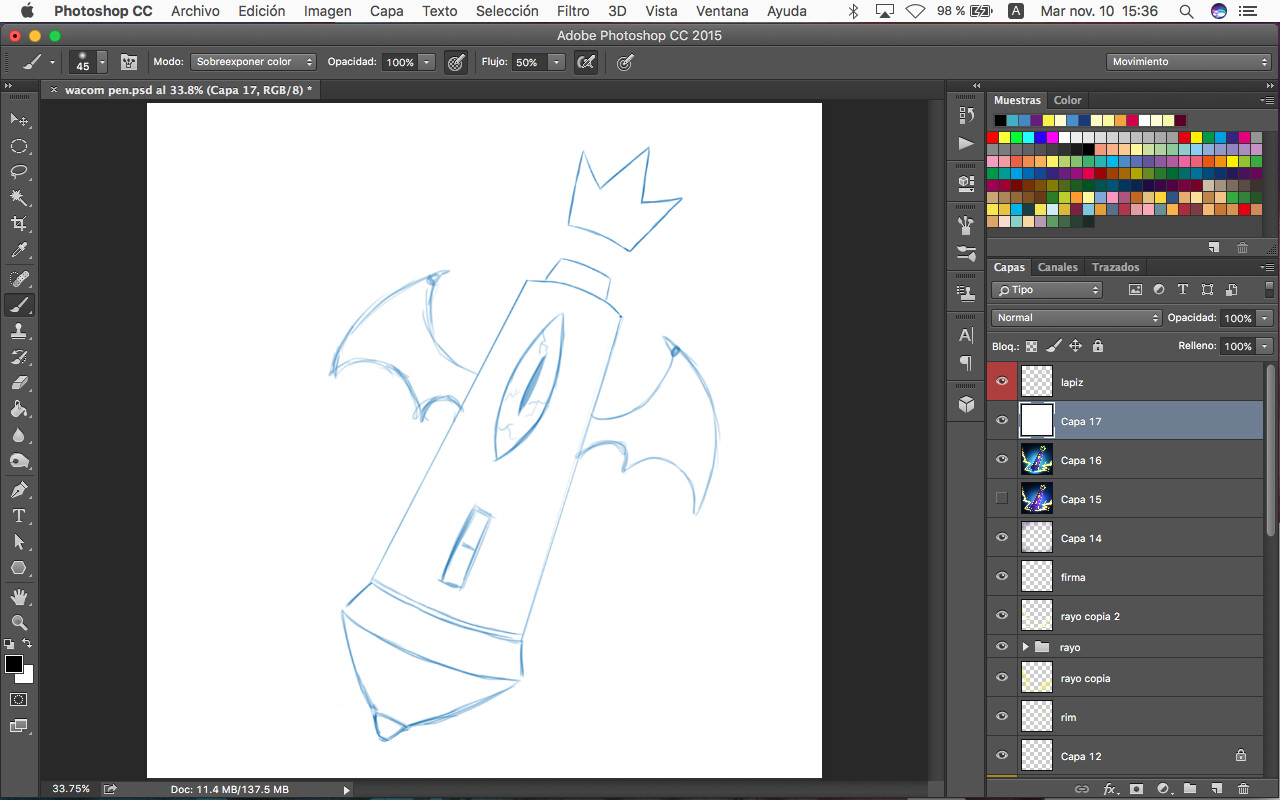The width and height of the screenshot is (1280, 800).
Task: Toggle pressure for opacity button
Action: click(456, 62)
